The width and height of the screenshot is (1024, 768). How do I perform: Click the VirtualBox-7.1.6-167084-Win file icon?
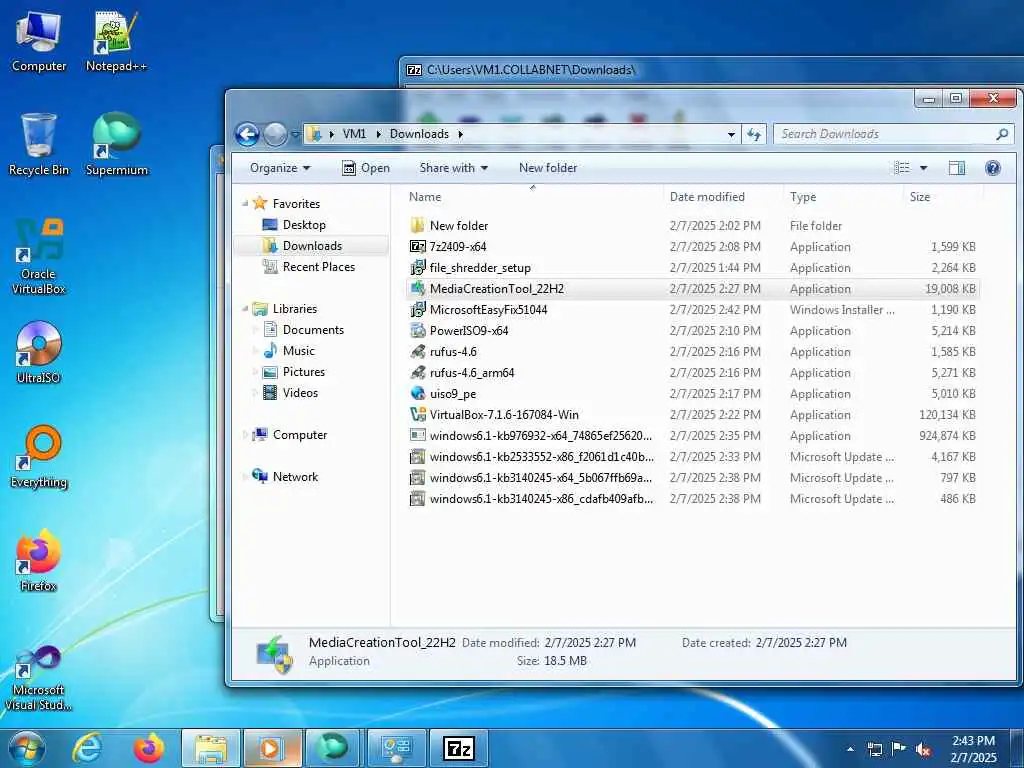[417, 415]
